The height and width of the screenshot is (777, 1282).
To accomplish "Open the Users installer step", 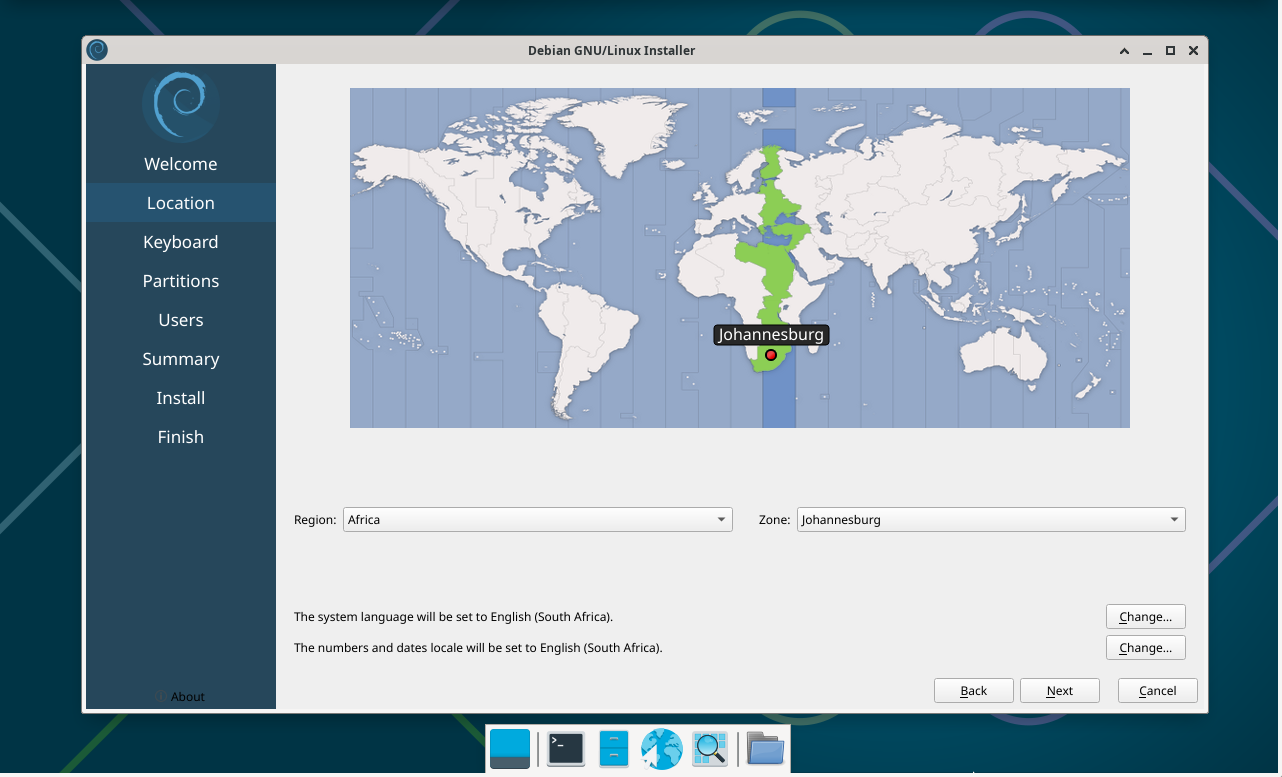I will (x=181, y=319).
